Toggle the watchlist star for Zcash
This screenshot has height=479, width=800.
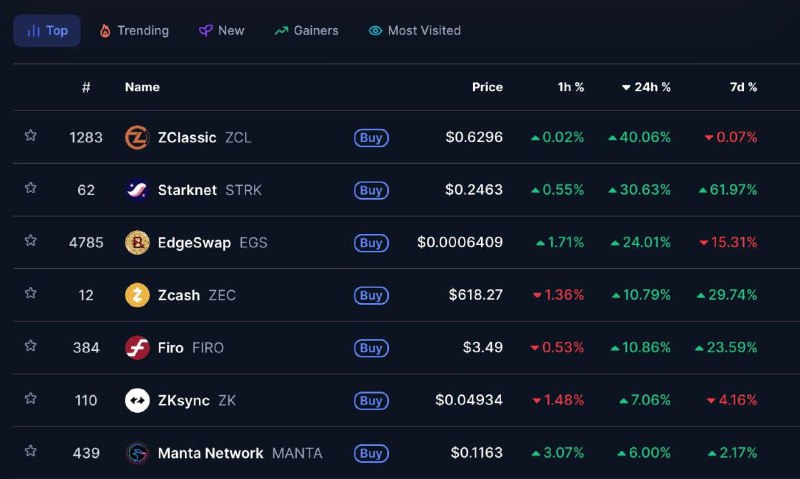[x=31, y=294]
